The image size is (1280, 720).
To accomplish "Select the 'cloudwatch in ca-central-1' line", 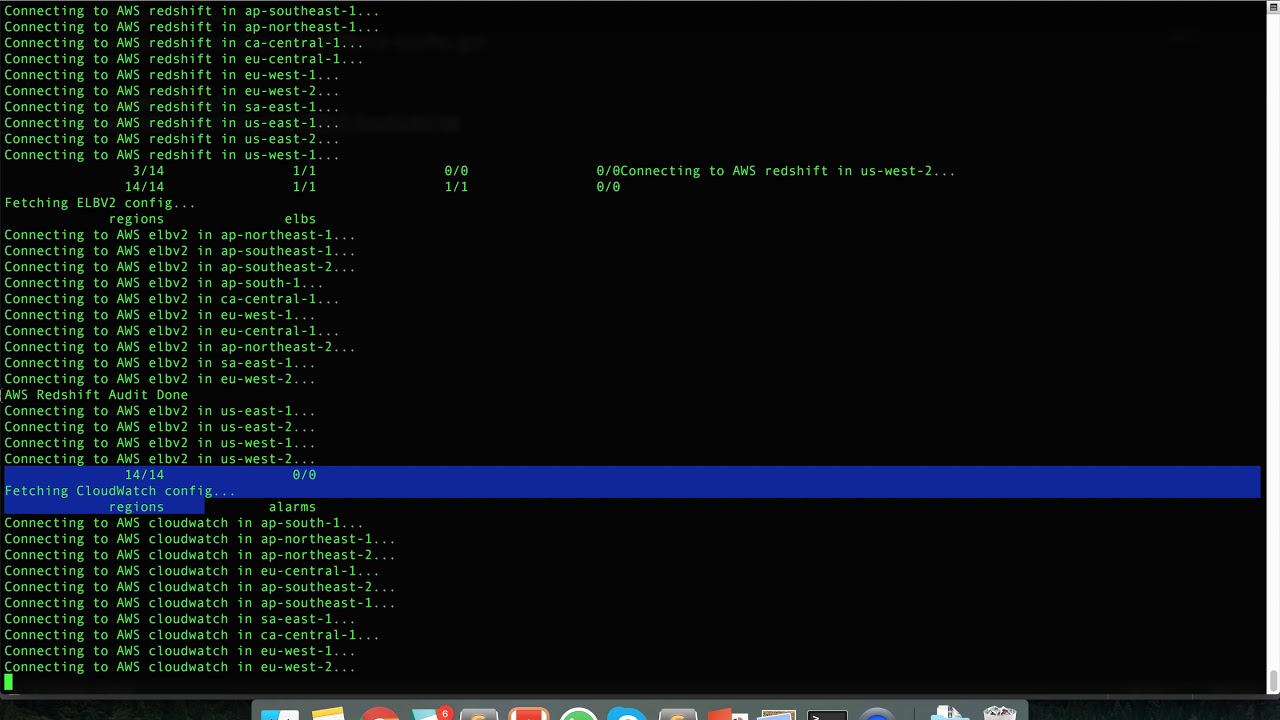I will coord(192,635).
